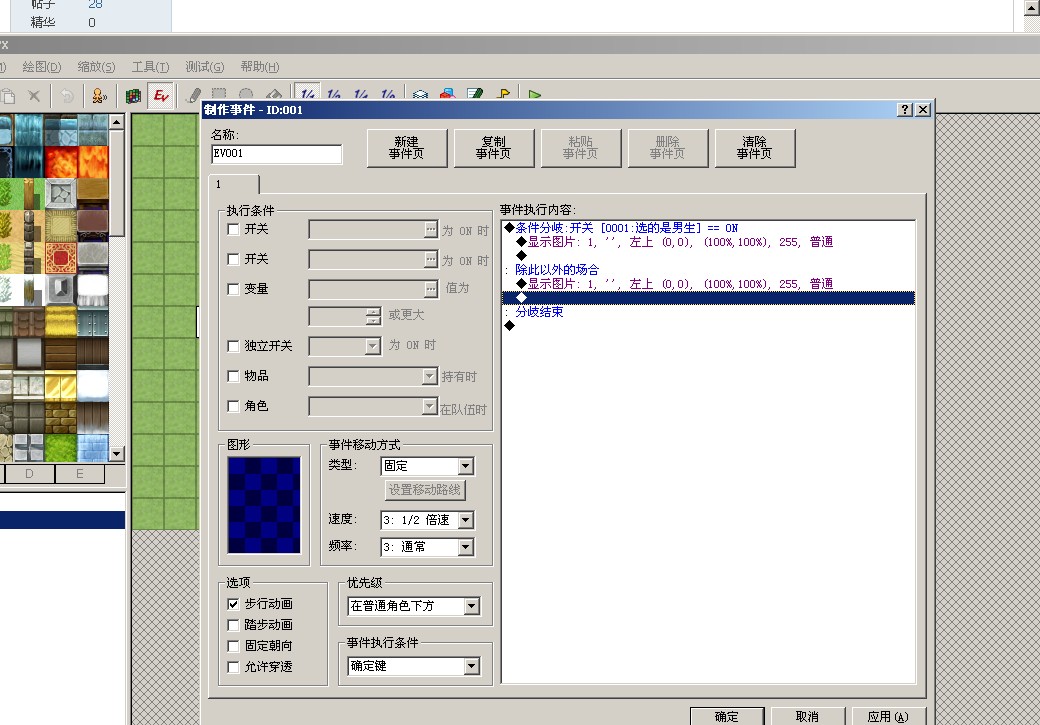Click the tileset palette scroll-down arrow
The width and height of the screenshot is (1040, 725).
(x=117, y=454)
